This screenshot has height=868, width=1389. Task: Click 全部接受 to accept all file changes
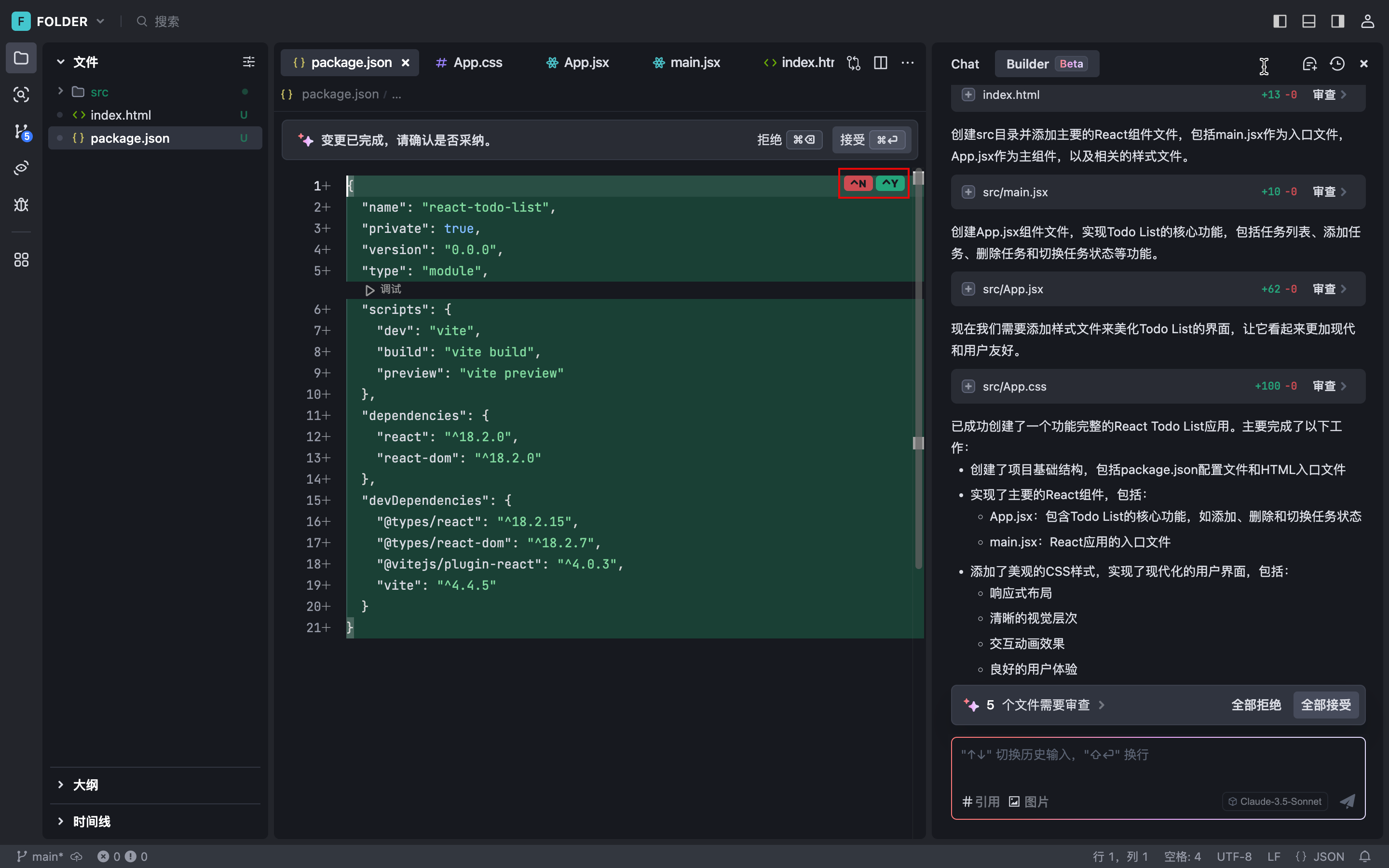pyautogui.click(x=1326, y=705)
